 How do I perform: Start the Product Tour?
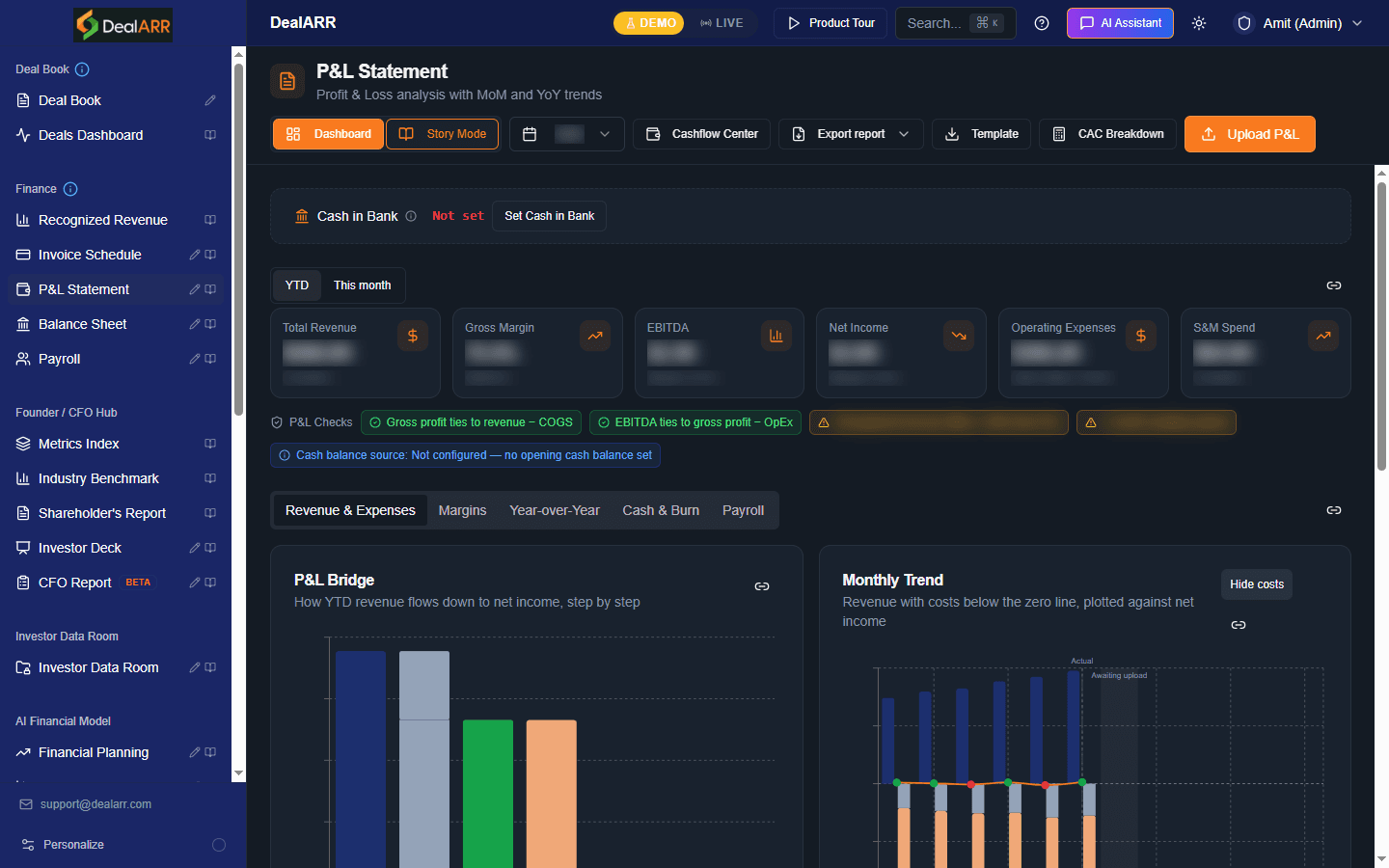coord(831,23)
